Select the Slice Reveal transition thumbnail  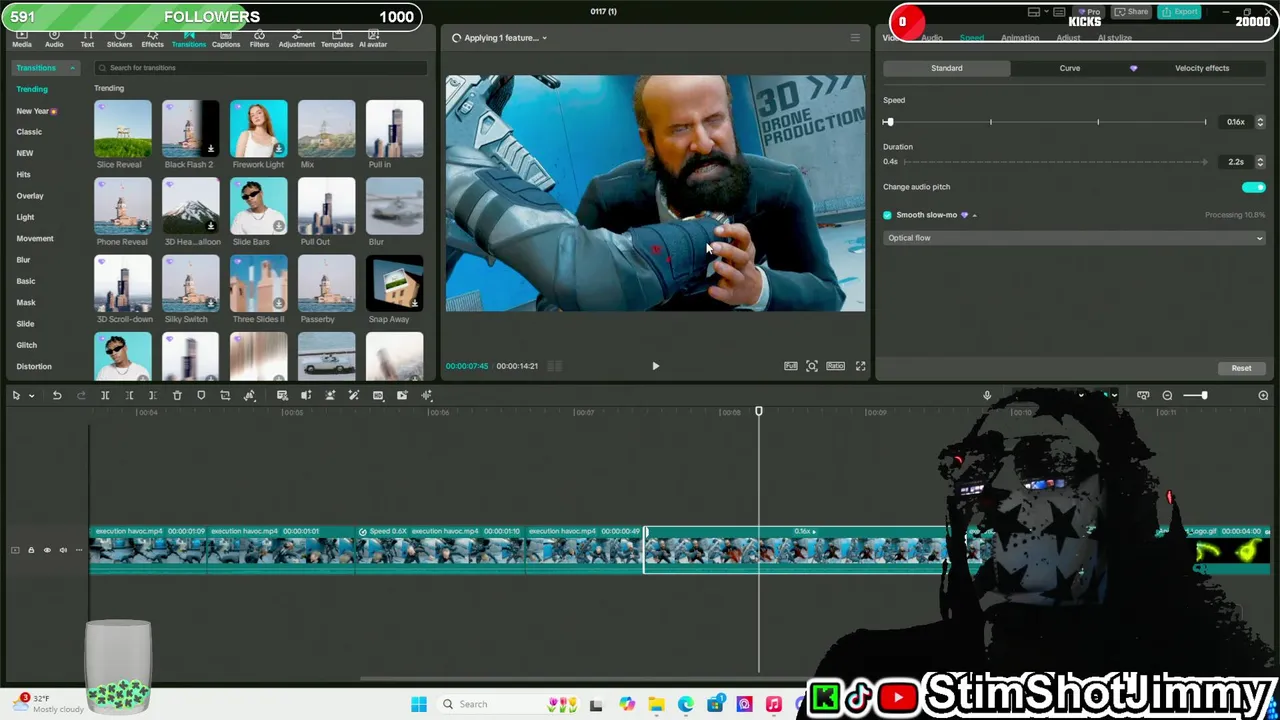[123, 128]
